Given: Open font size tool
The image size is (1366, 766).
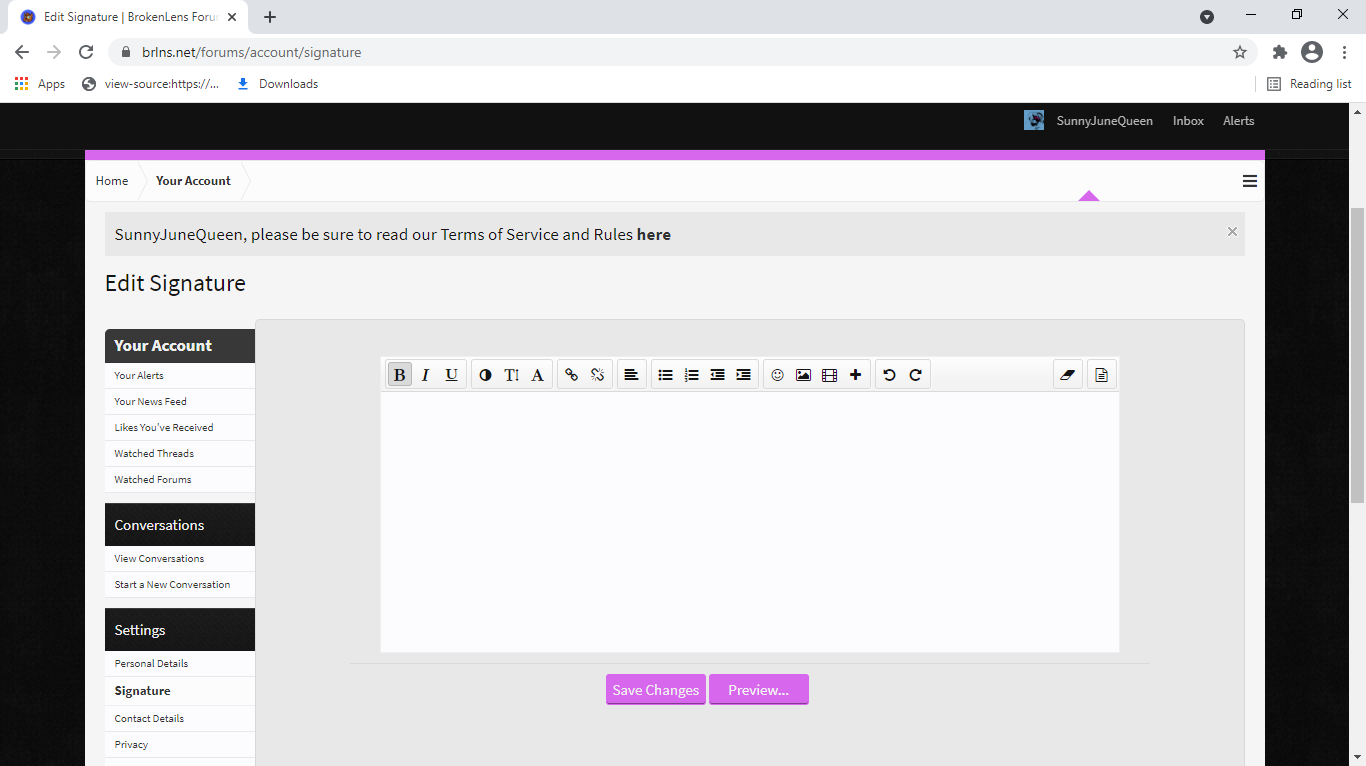Looking at the screenshot, I should (511, 375).
